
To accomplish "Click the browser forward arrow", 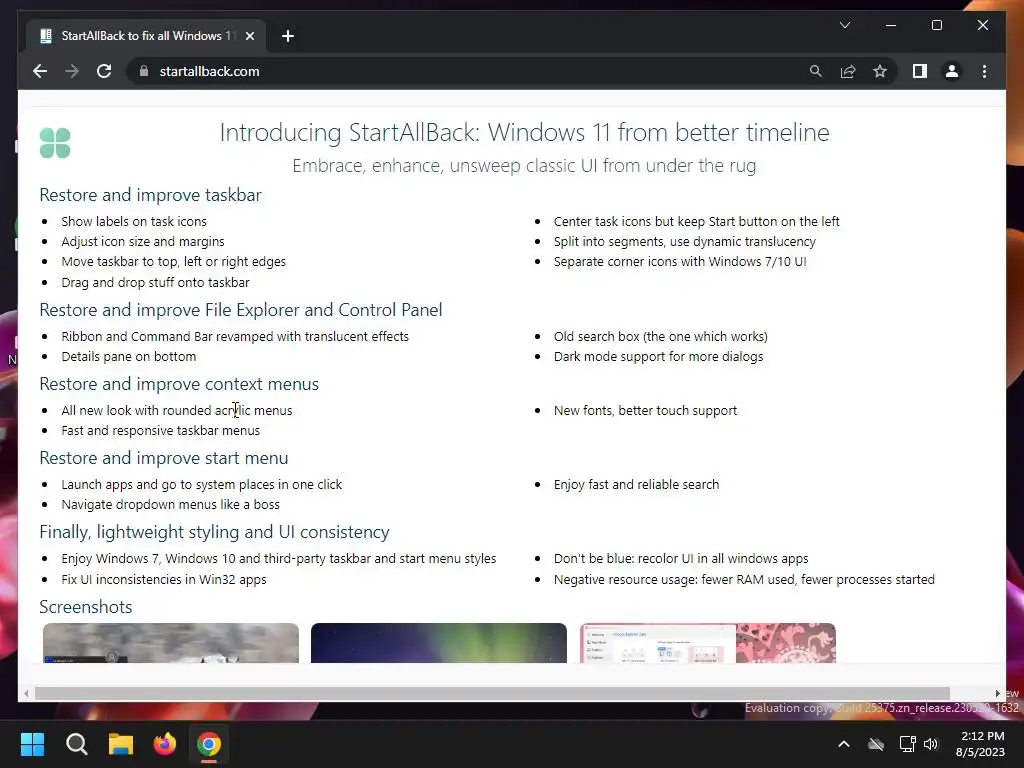I will tap(72, 71).
